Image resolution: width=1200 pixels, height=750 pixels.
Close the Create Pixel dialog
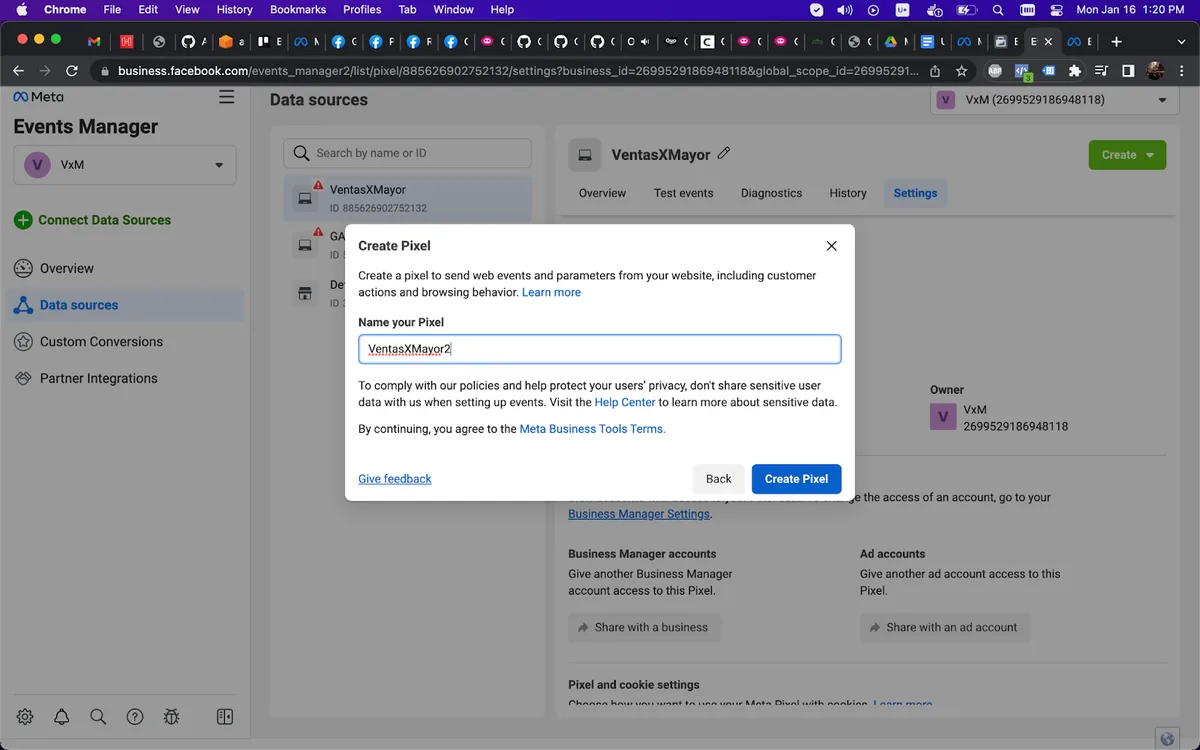tap(831, 246)
